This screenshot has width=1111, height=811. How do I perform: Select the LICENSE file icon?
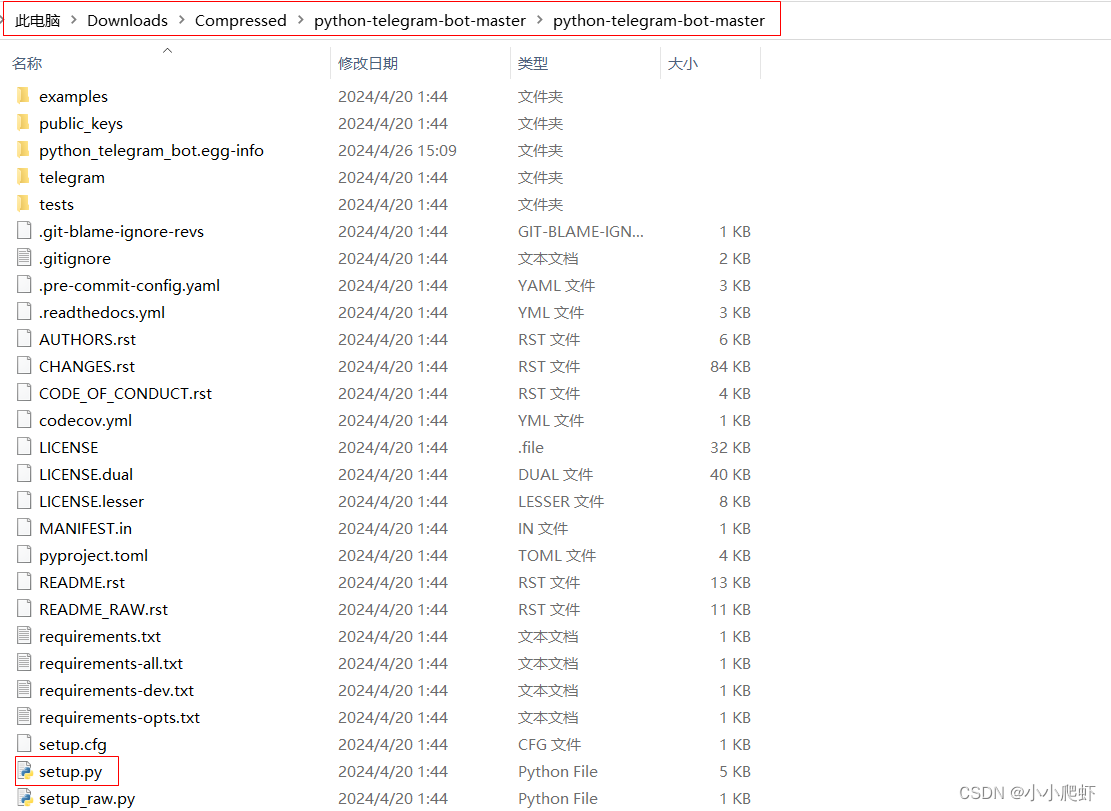pos(24,447)
